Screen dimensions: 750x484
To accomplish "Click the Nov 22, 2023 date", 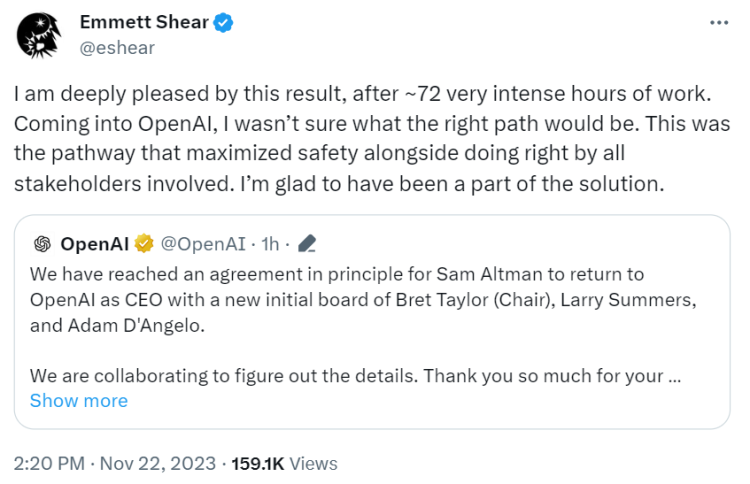I will coord(159,463).
